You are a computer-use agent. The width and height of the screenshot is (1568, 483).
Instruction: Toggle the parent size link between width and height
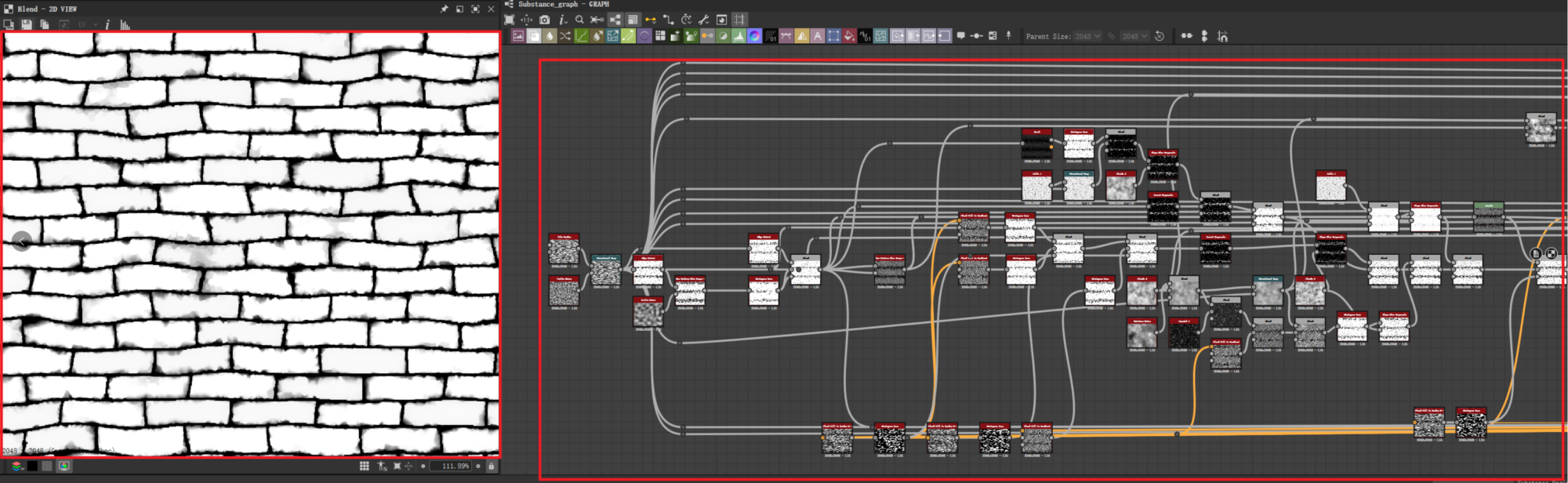1112,36
